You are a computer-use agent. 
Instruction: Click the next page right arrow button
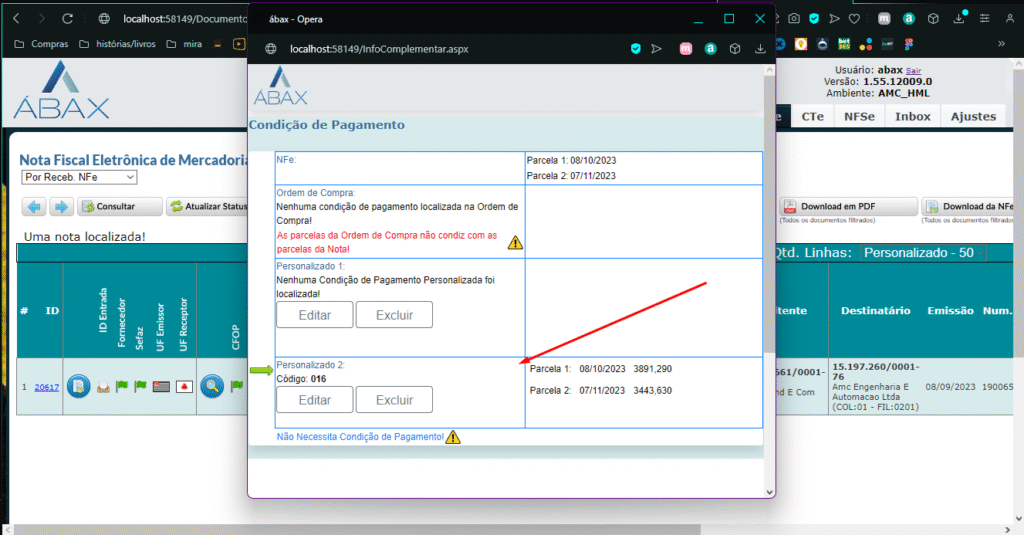pos(61,207)
